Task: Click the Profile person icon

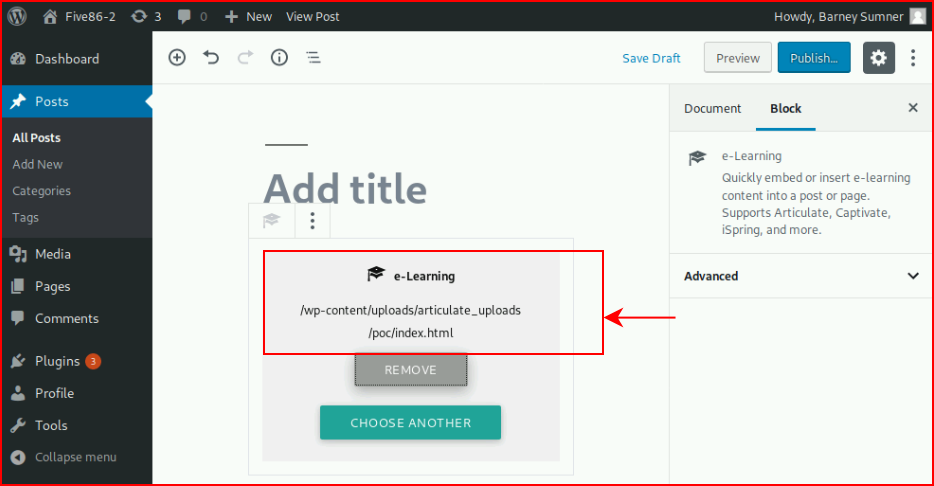Action: coord(18,393)
